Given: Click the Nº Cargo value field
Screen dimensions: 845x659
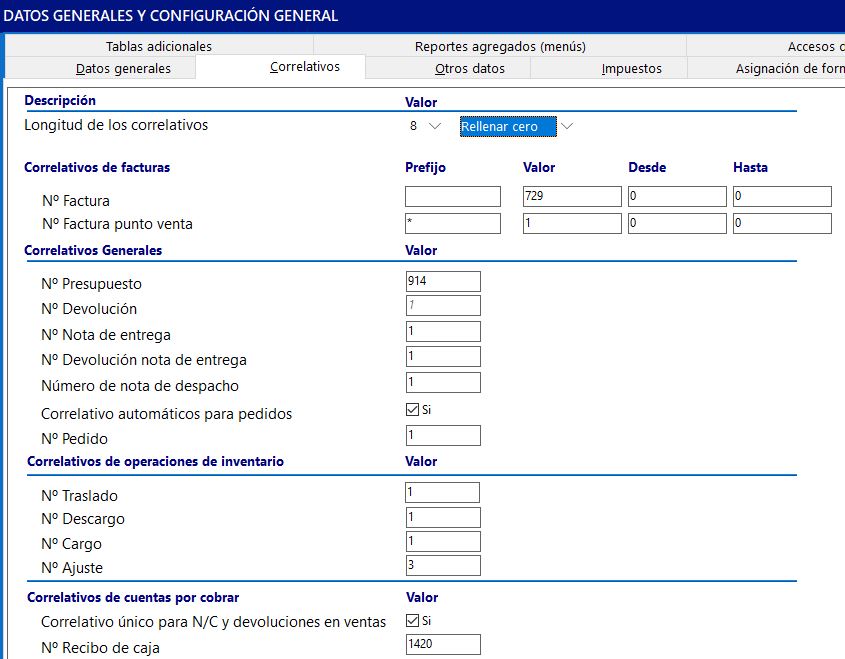Looking at the screenshot, I should [x=443, y=542].
